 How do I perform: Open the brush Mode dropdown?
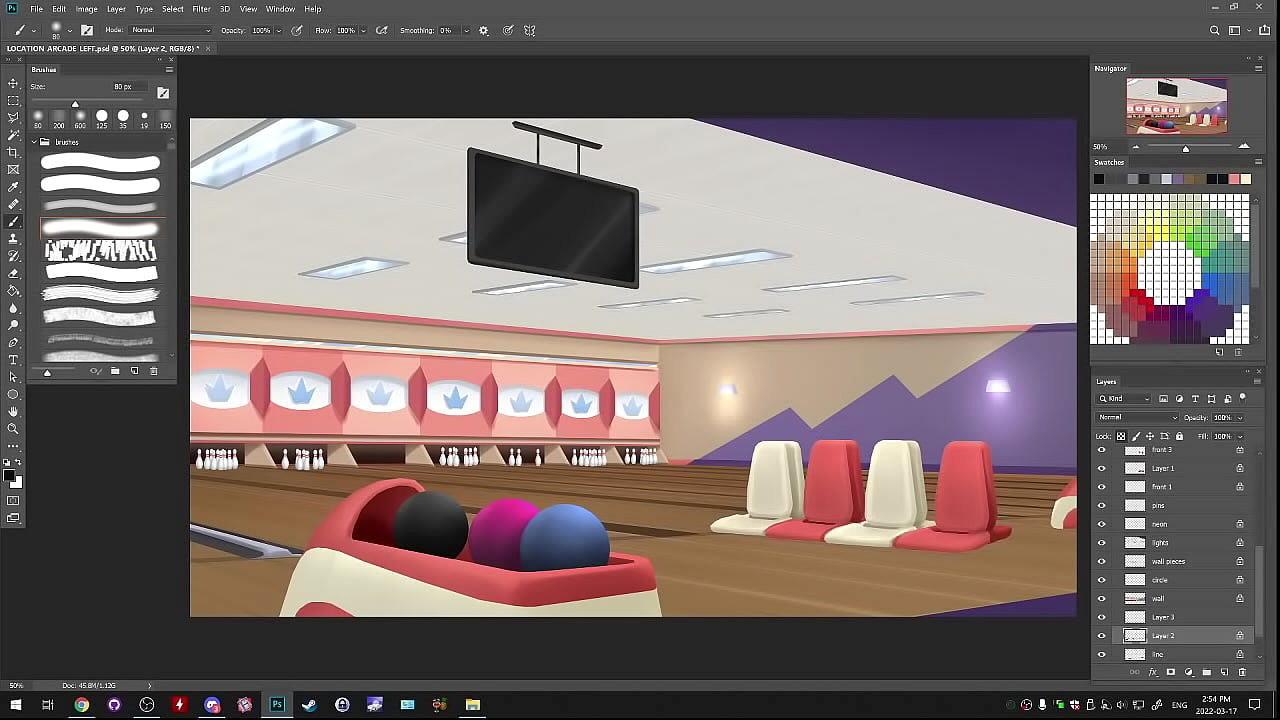[170, 31]
